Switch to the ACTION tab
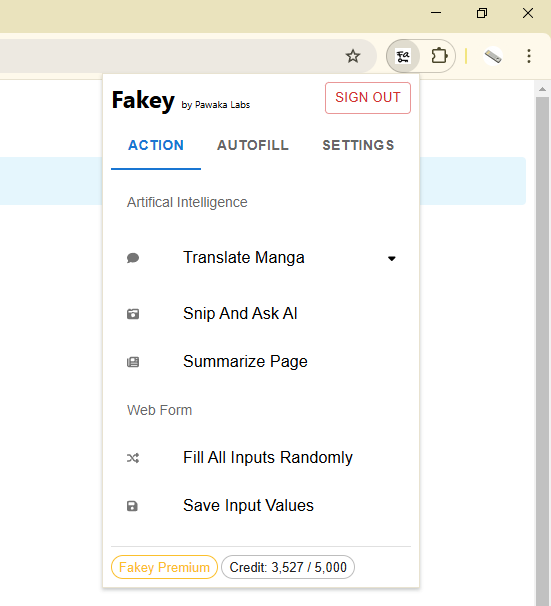This screenshot has width=551, height=606. [x=156, y=146]
